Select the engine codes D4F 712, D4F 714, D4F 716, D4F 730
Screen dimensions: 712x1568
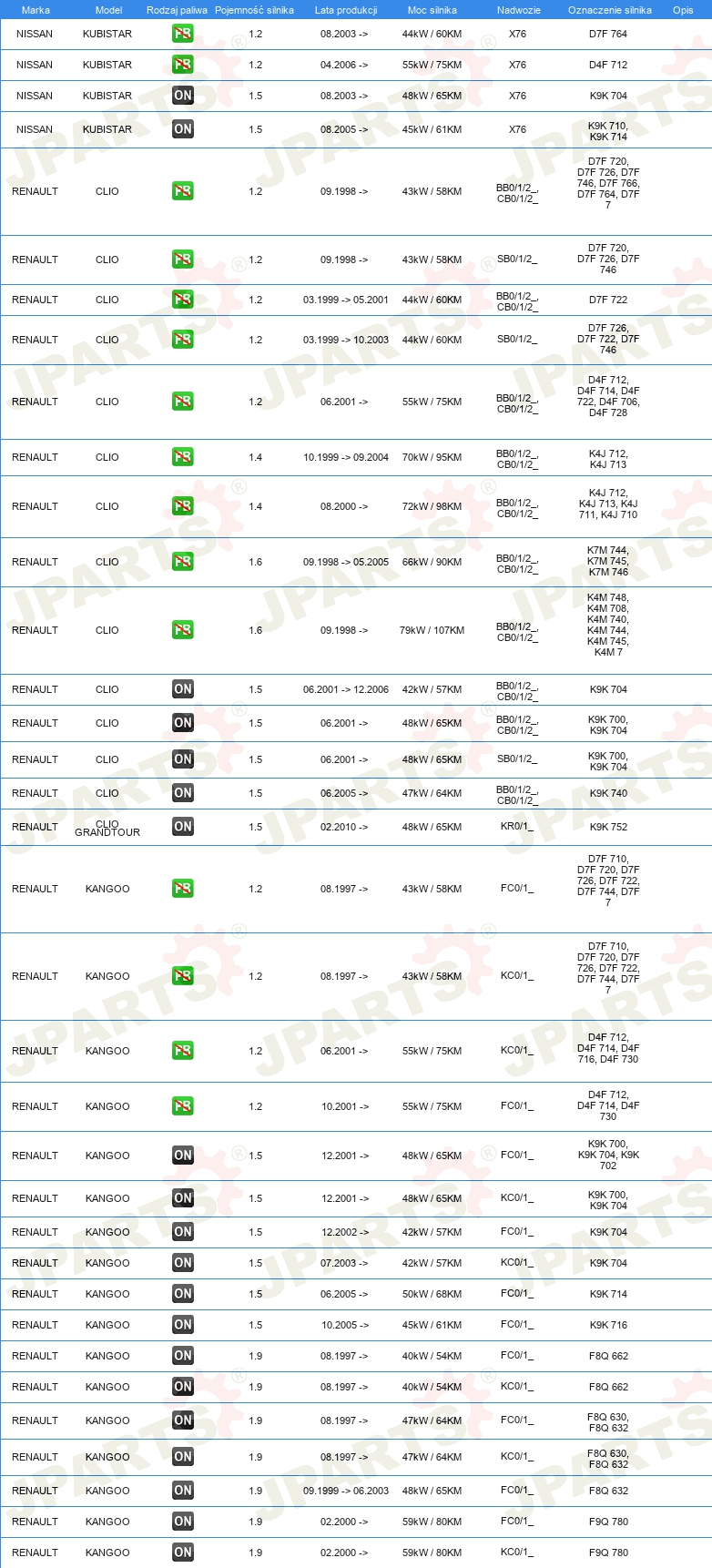pos(608,1048)
